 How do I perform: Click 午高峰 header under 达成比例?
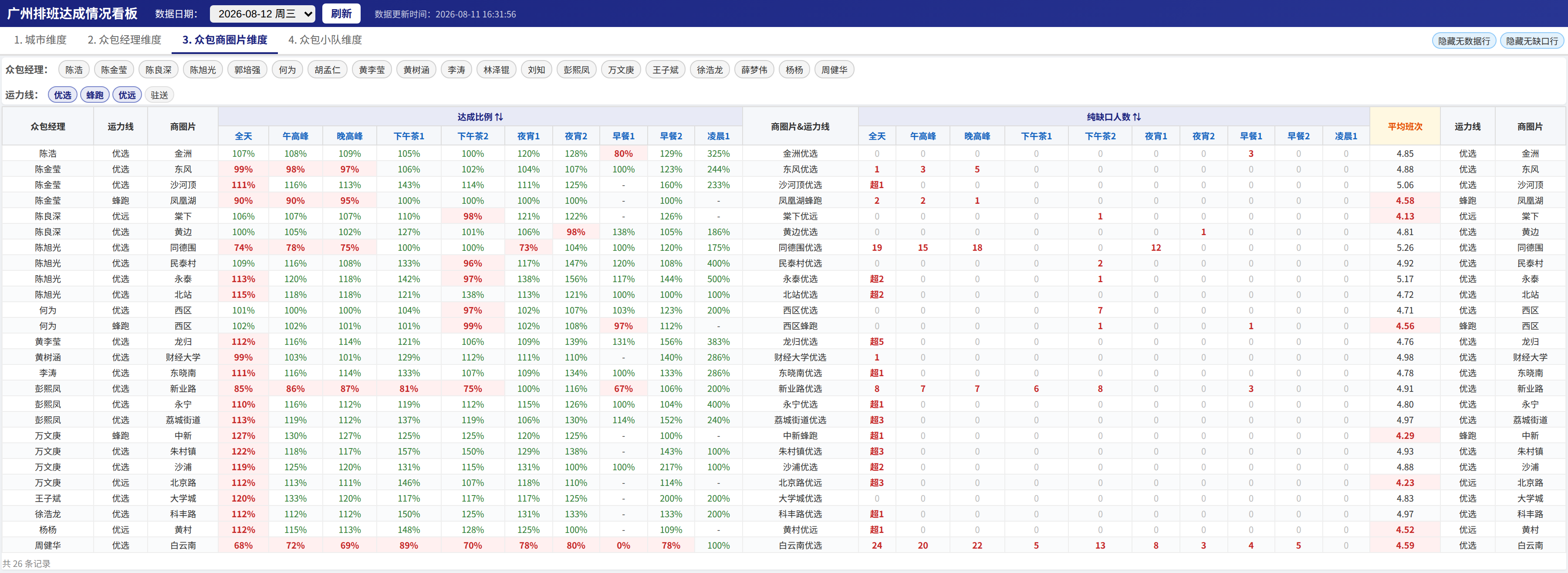point(295,136)
